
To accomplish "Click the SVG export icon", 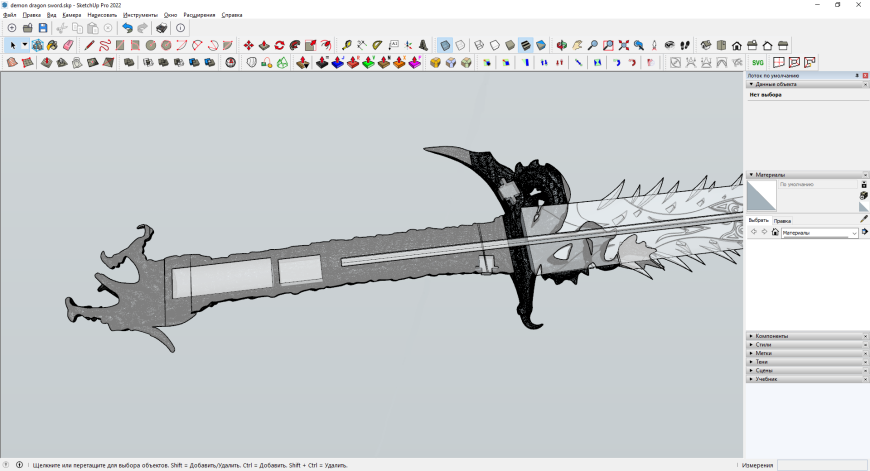I will pos(759,62).
